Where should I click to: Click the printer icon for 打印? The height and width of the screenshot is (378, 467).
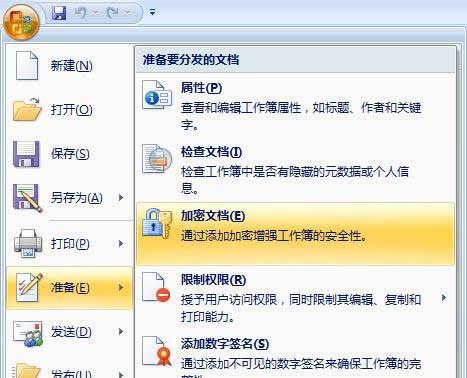pyautogui.click(x=28, y=243)
